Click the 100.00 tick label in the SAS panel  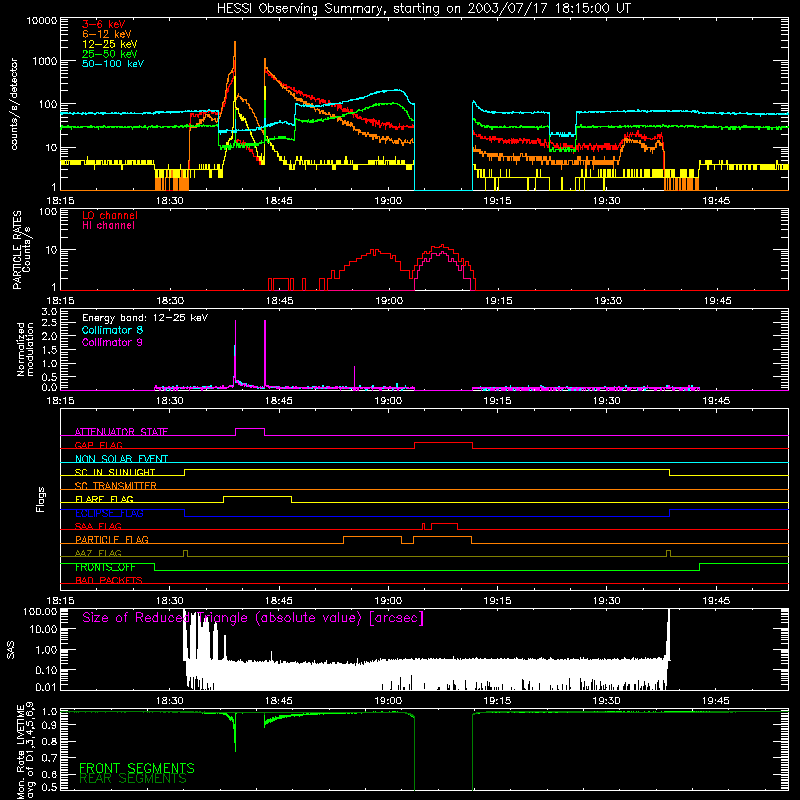pyautogui.click(x=40, y=612)
